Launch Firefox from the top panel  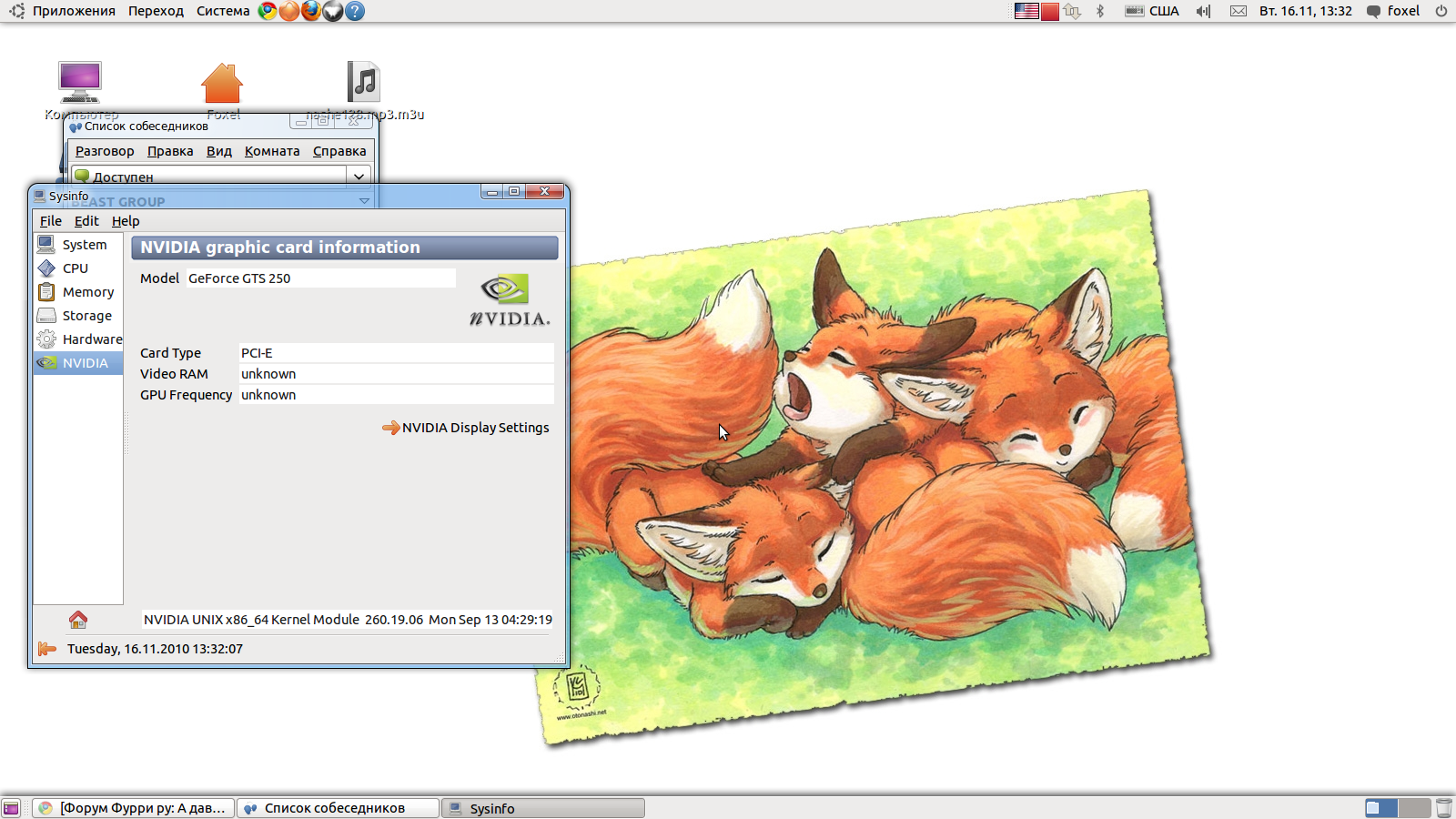(x=311, y=11)
